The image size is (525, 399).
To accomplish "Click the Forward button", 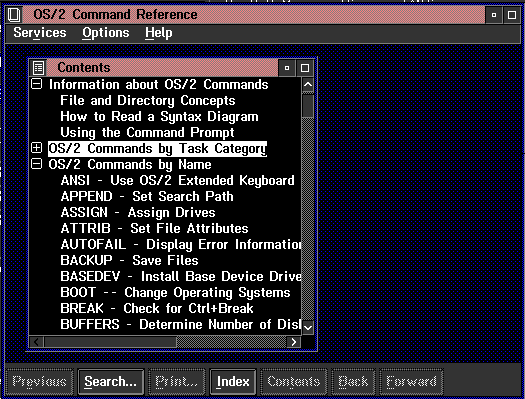I will (x=411, y=382).
